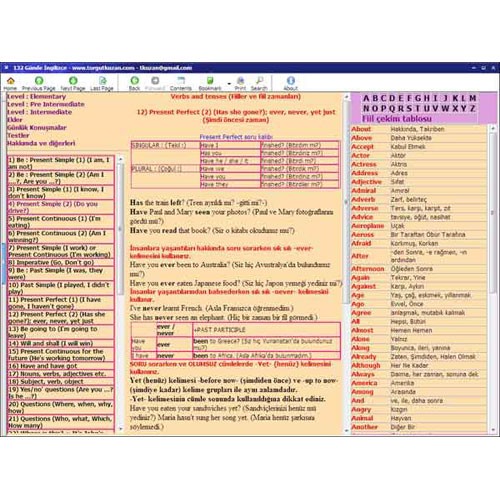Click the dictionary panel scrollbar down arrow
This screenshot has width=500, height=500.
tap(493, 430)
